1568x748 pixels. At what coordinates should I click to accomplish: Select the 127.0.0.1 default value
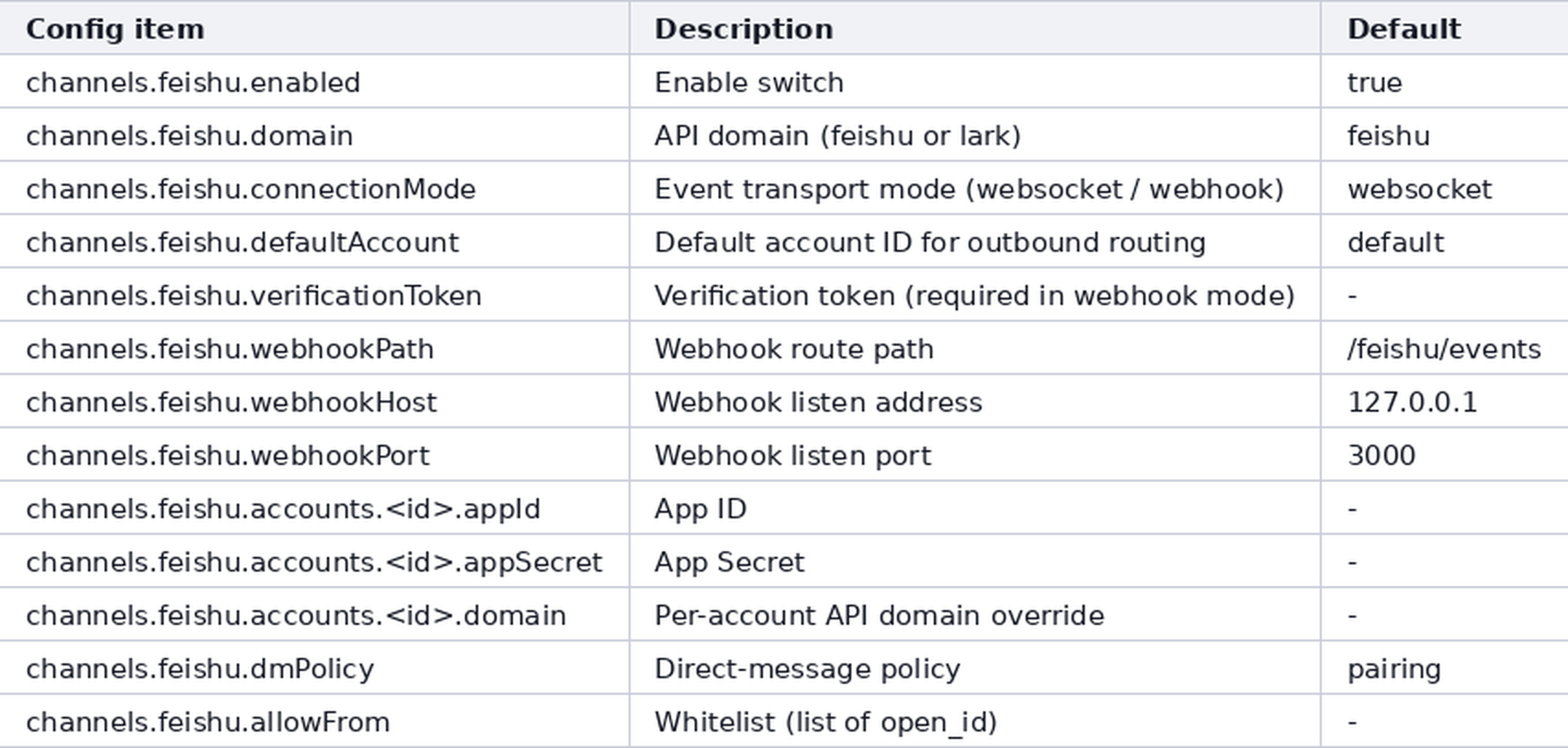coord(1412,402)
